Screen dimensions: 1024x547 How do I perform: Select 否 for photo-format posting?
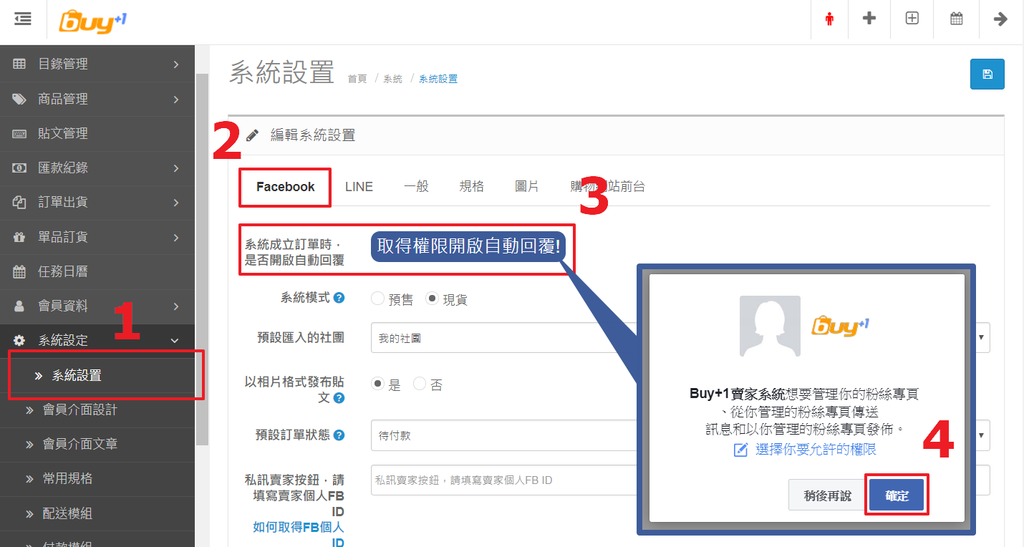[x=419, y=384]
